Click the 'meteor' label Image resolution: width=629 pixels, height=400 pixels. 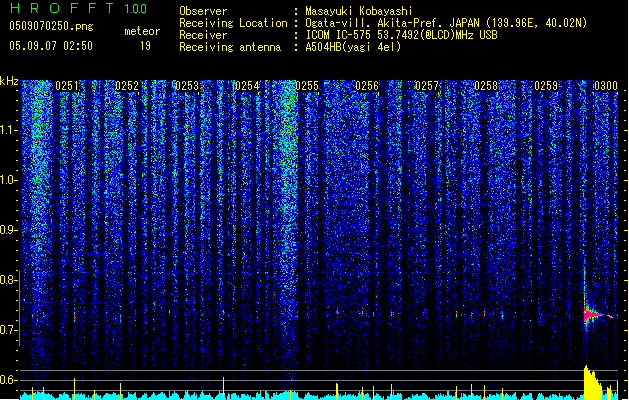click(142, 31)
